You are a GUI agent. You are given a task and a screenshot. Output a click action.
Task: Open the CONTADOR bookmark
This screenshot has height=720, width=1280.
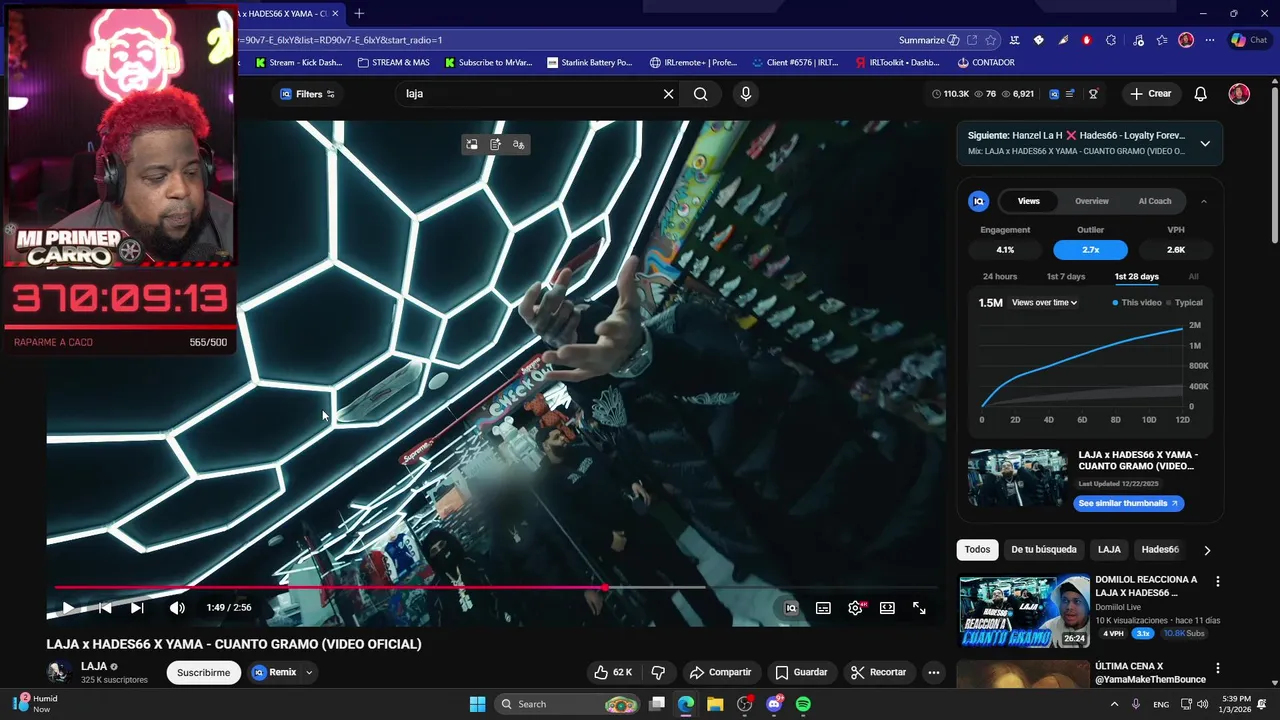[x=985, y=62]
